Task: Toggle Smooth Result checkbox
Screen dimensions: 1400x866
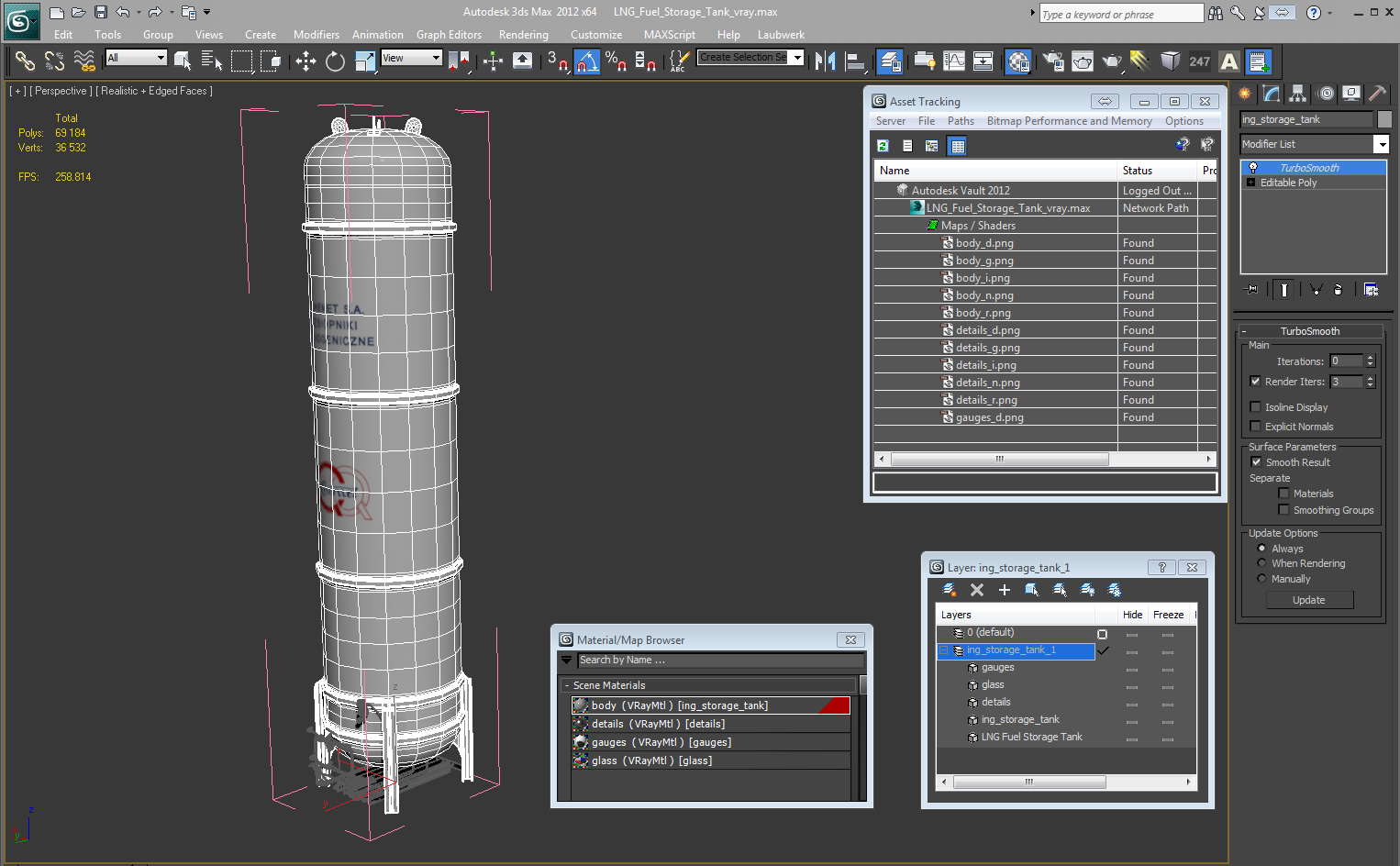Action: pyautogui.click(x=1256, y=462)
